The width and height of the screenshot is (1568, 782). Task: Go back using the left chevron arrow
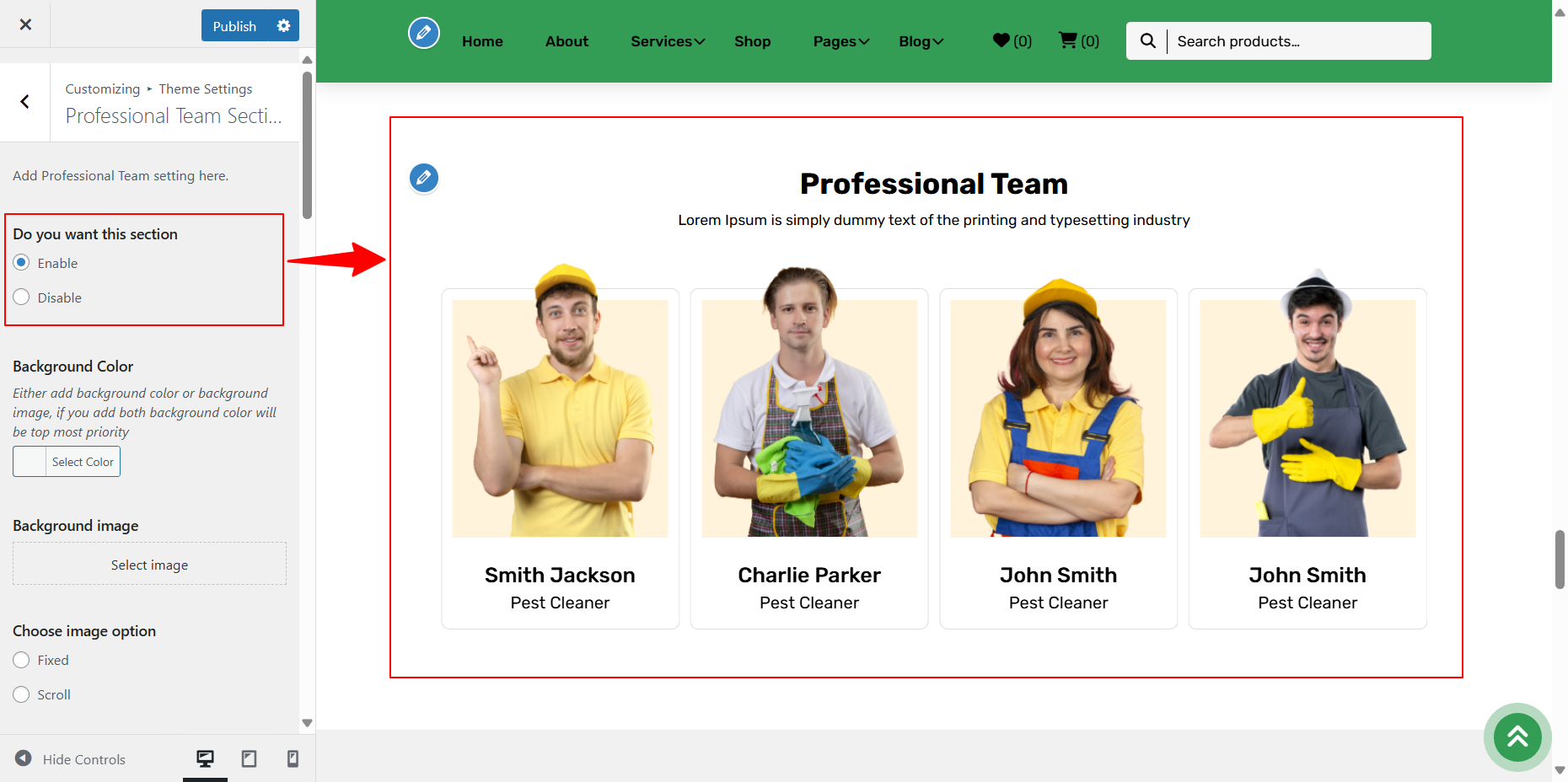click(25, 102)
